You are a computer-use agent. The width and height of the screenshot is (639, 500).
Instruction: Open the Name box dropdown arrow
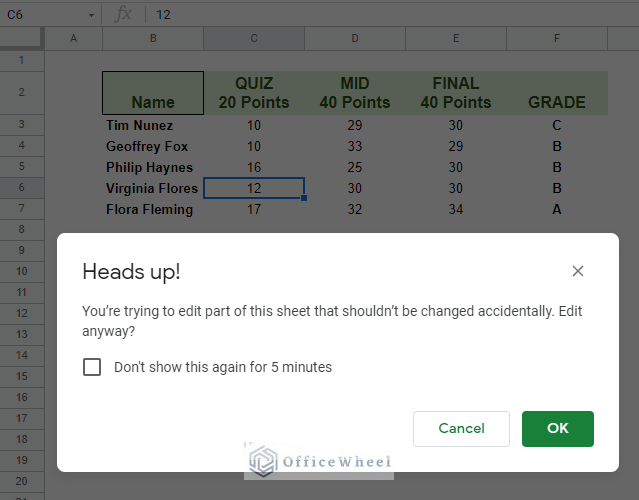tap(91, 15)
